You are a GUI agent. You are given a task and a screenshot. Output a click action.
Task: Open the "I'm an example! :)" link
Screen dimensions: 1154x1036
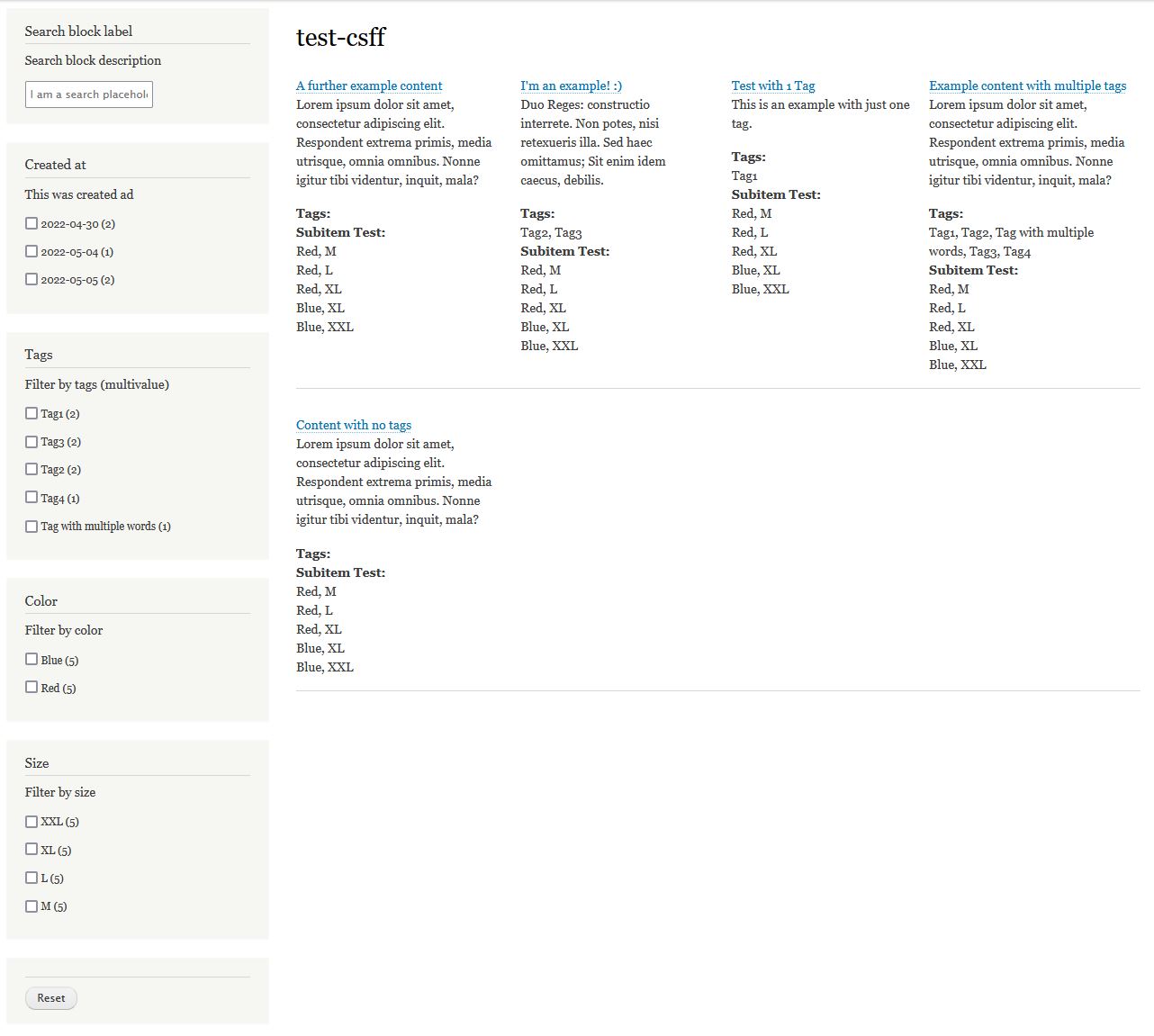click(571, 86)
